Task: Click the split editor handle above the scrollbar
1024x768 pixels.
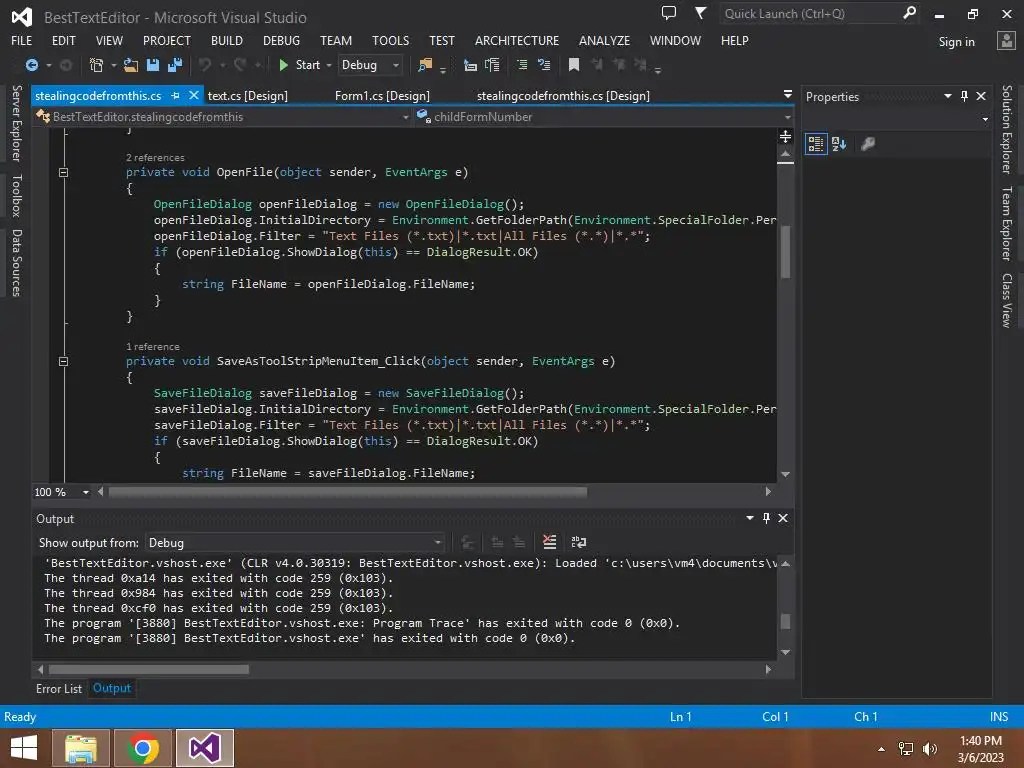Action: pos(786,136)
